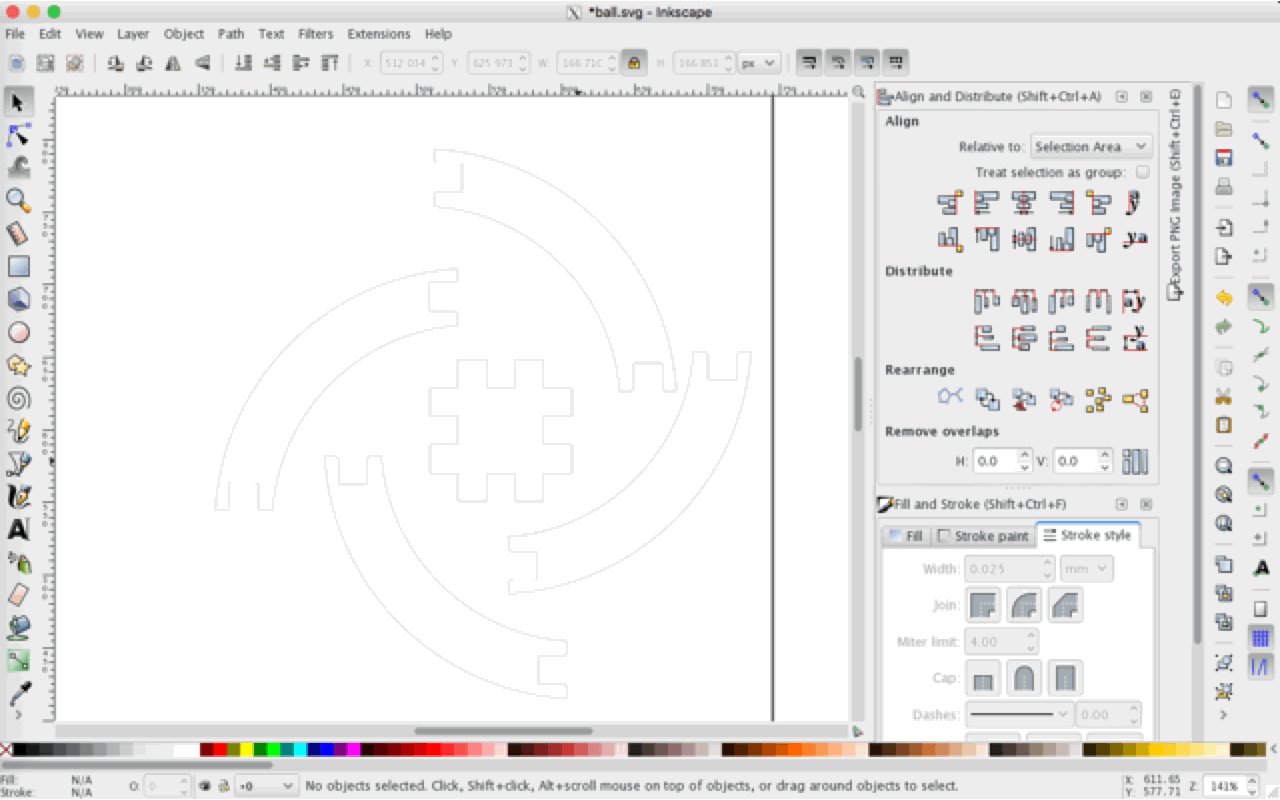Open the Relative to Selection Area dropdown
Screen dimensions: 1280x800
tap(1091, 146)
